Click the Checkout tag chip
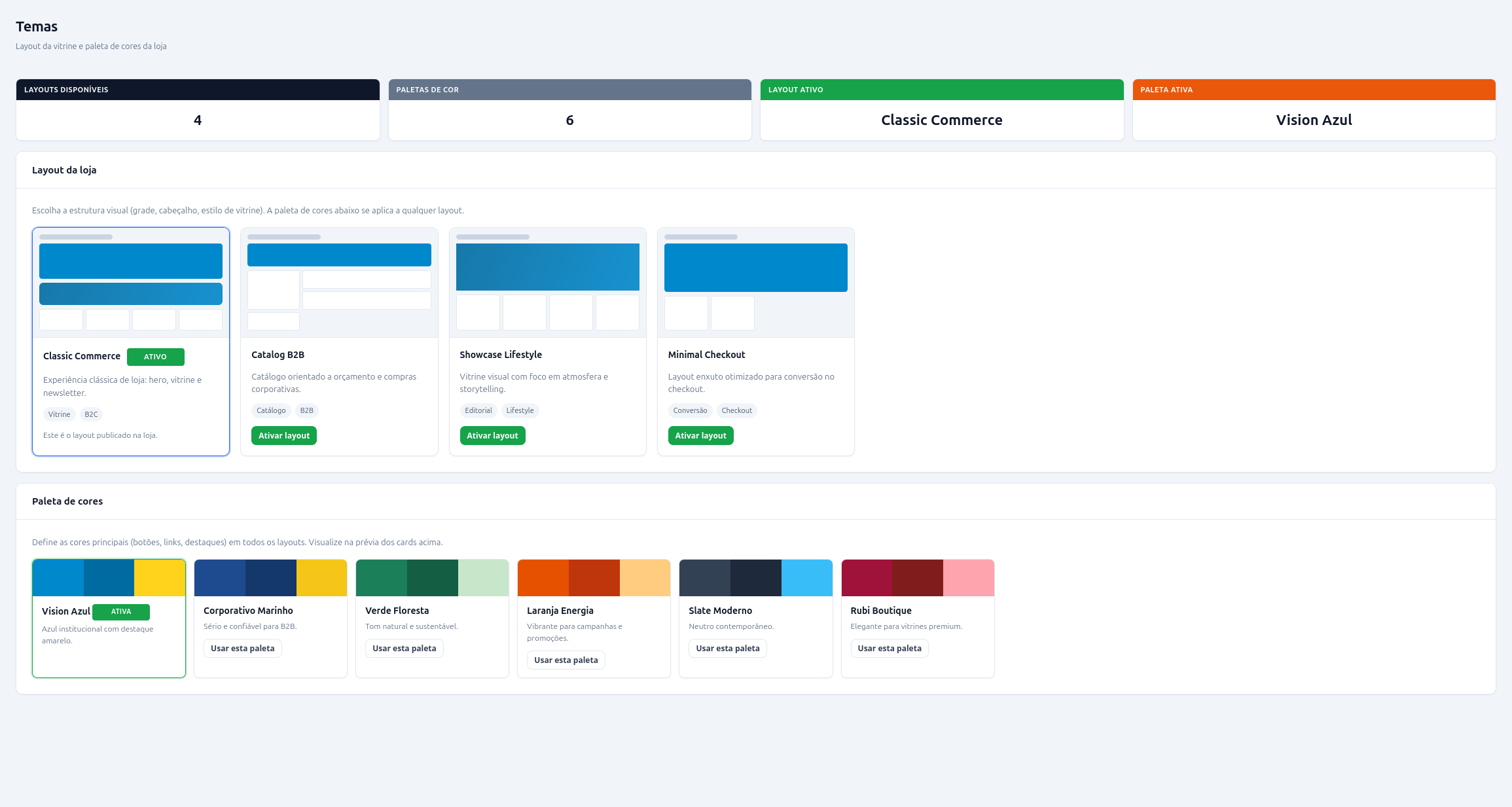Image resolution: width=1512 pixels, height=807 pixels. [737, 410]
